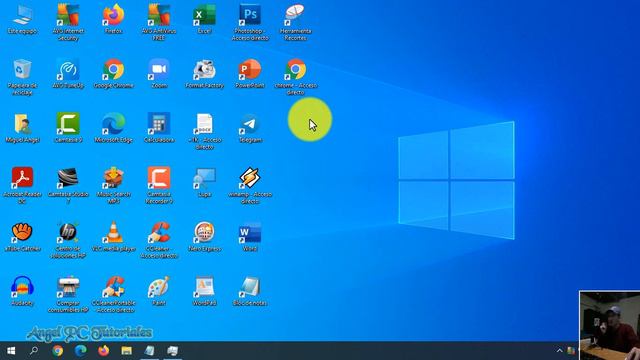Expand hidden system tray icons chevron
640x360 pixels.
coord(559,351)
